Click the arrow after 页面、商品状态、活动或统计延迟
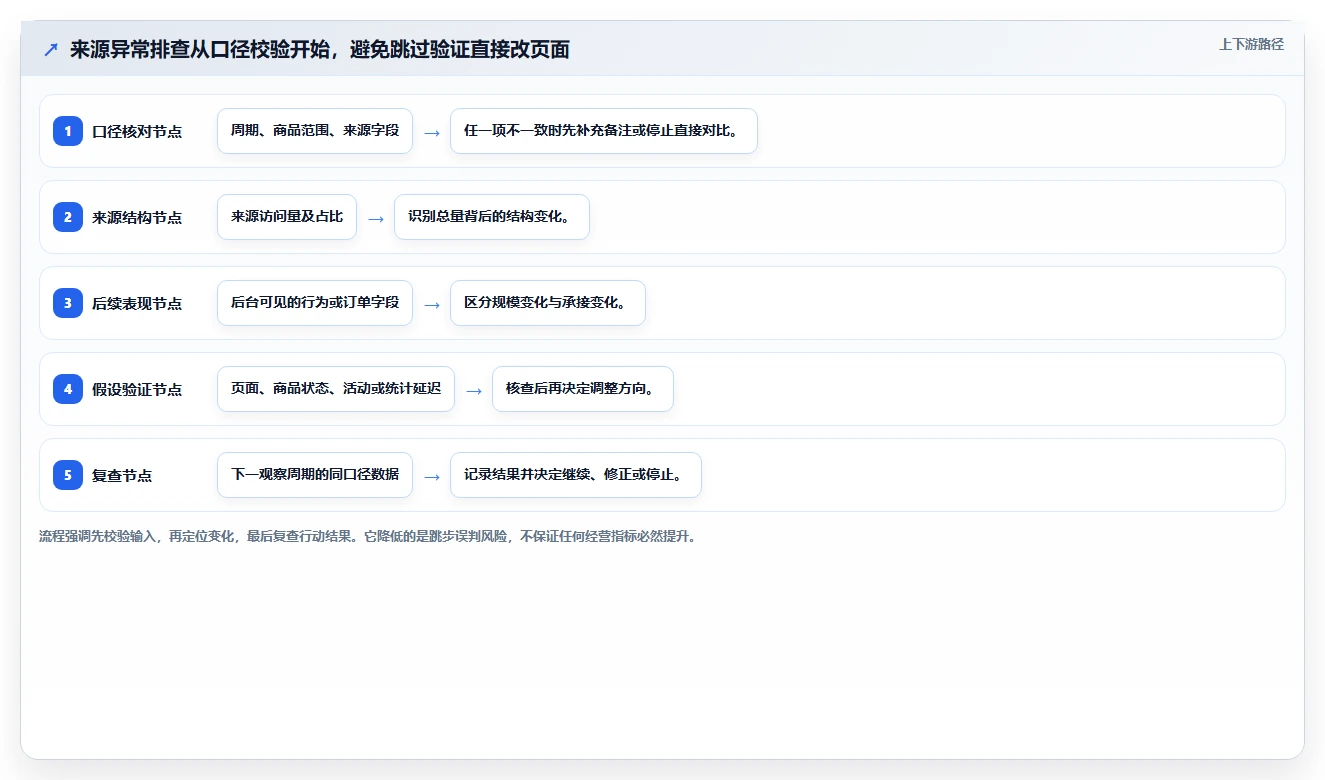Image resolution: width=1325 pixels, height=780 pixels. pyautogui.click(x=474, y=390)
